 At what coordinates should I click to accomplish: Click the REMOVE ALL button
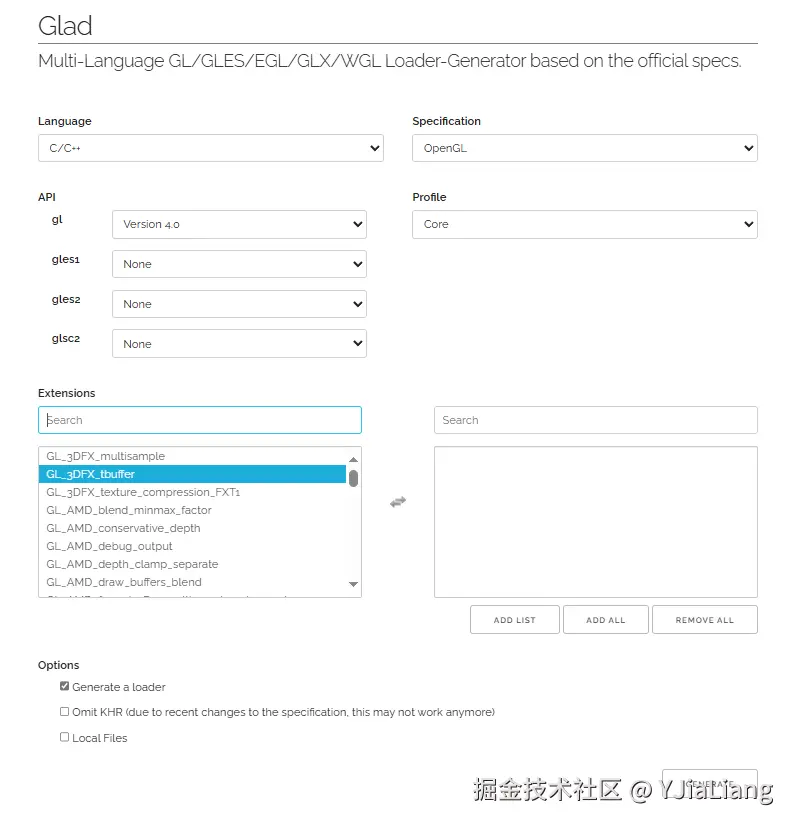pyautogui.click(x=705, y=620)
